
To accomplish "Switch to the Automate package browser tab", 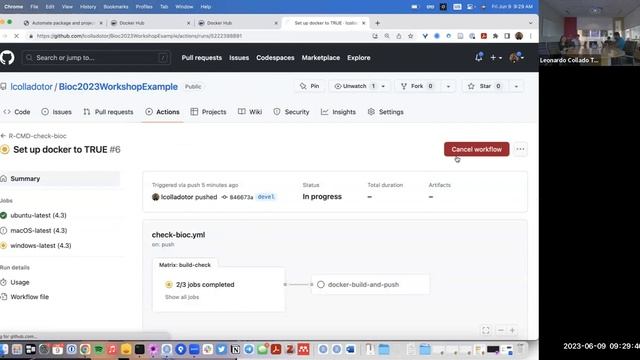I will tap(63, 23).
